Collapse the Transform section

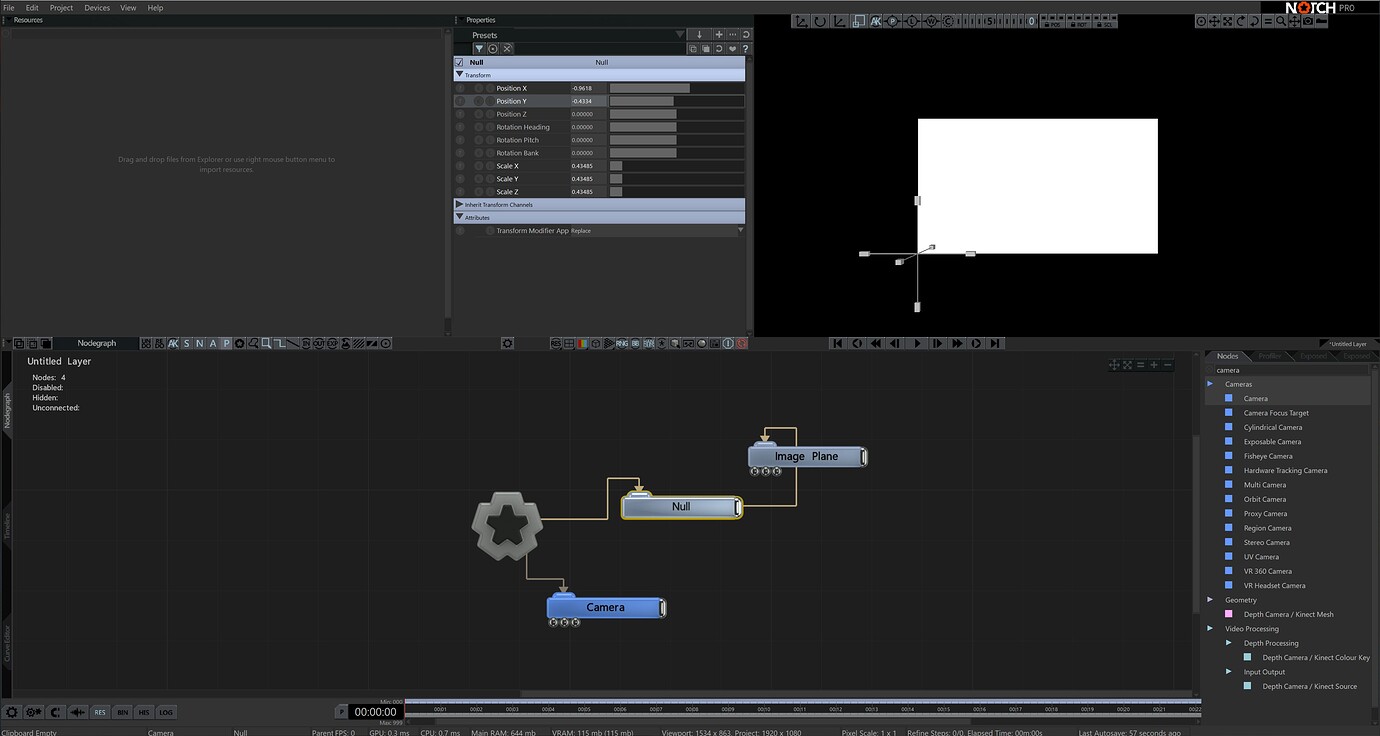460,75
